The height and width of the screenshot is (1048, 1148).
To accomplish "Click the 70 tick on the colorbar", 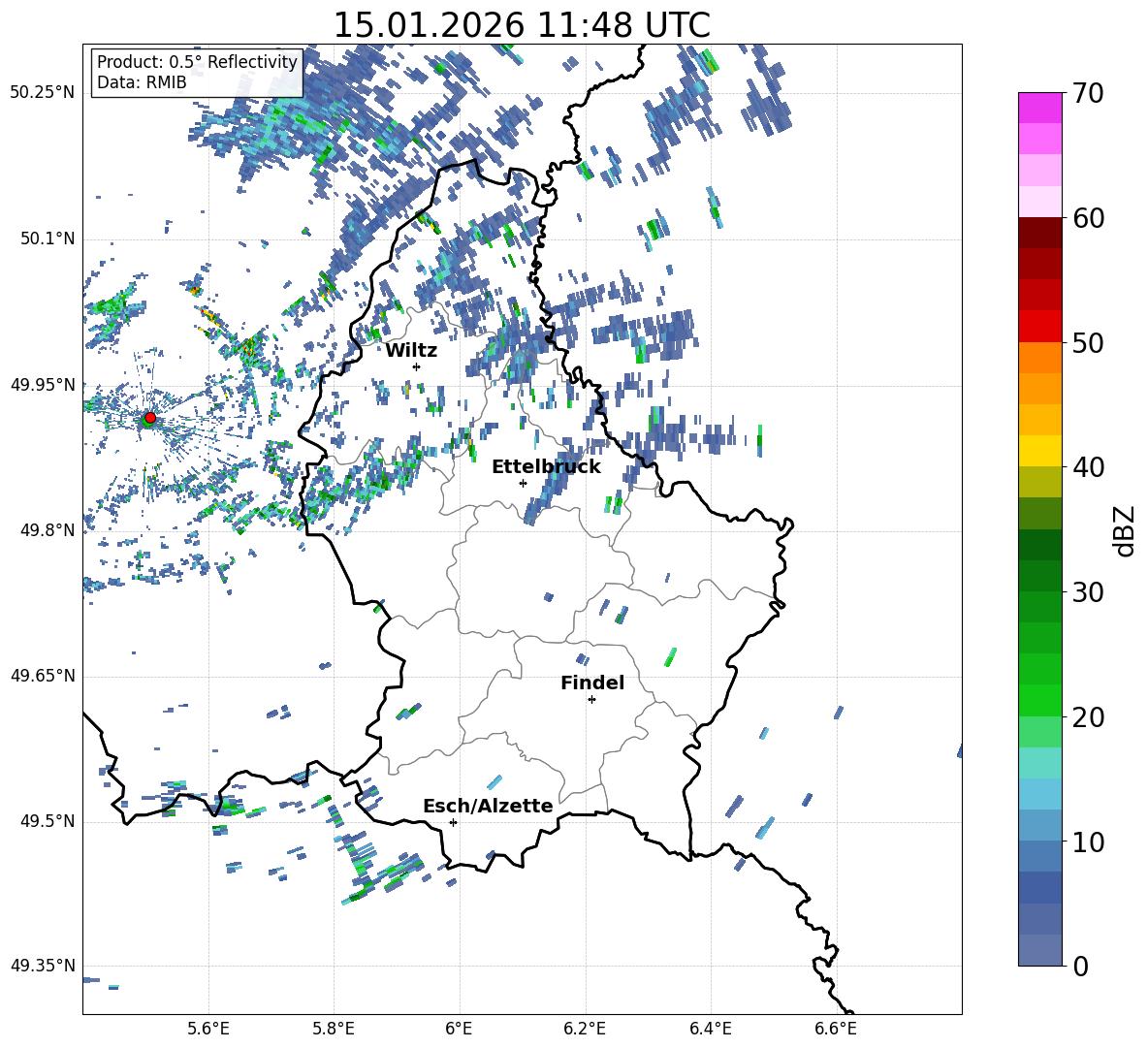I will (x=1088, y=94).
